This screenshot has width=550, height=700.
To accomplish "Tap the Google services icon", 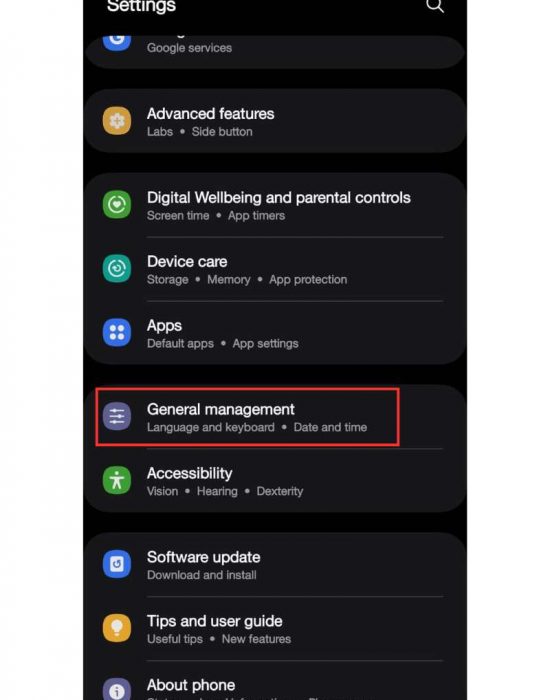I will click(x=117, y=43).
